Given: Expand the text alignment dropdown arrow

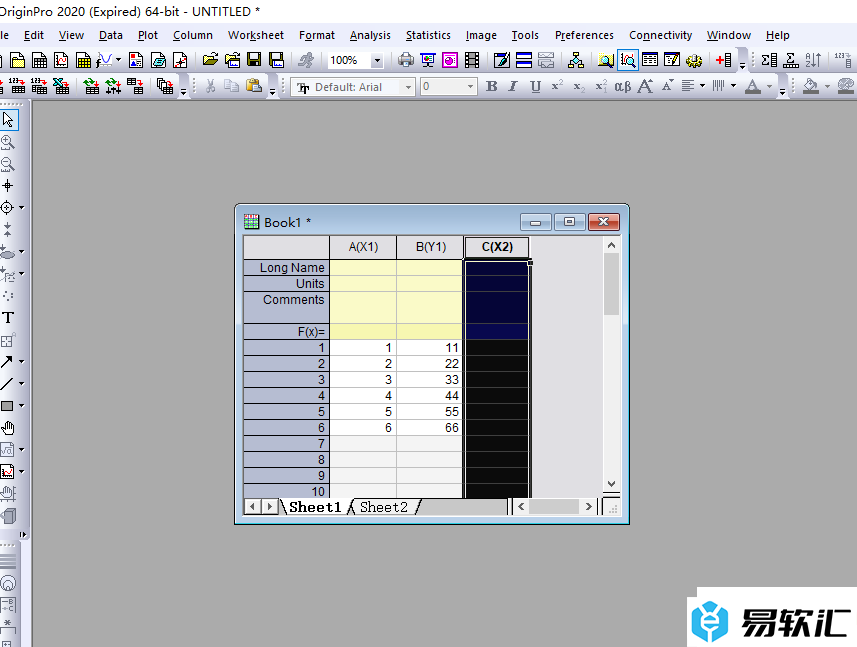Looking at the screenshot, I should coord(702,86).
